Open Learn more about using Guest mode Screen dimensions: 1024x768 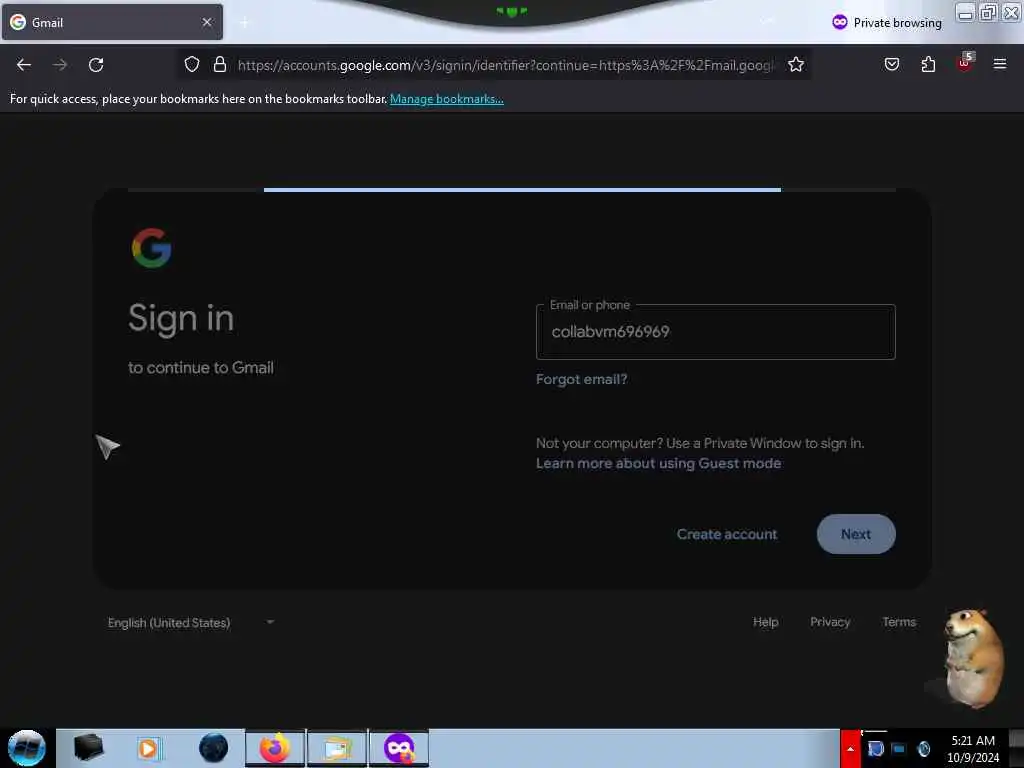pos(658,463)
